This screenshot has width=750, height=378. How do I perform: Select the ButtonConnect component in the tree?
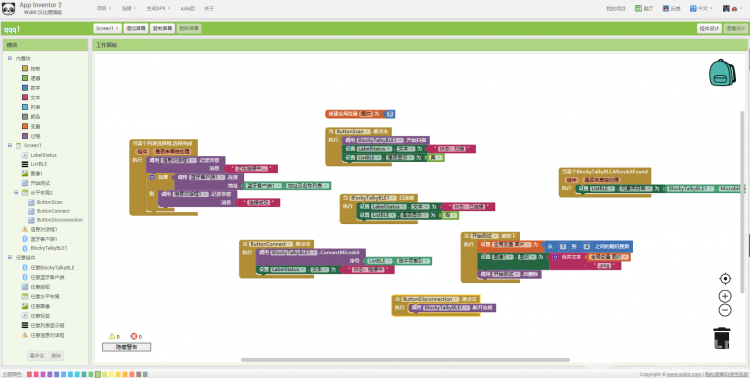pyautogui.click(x=49, y=211)
